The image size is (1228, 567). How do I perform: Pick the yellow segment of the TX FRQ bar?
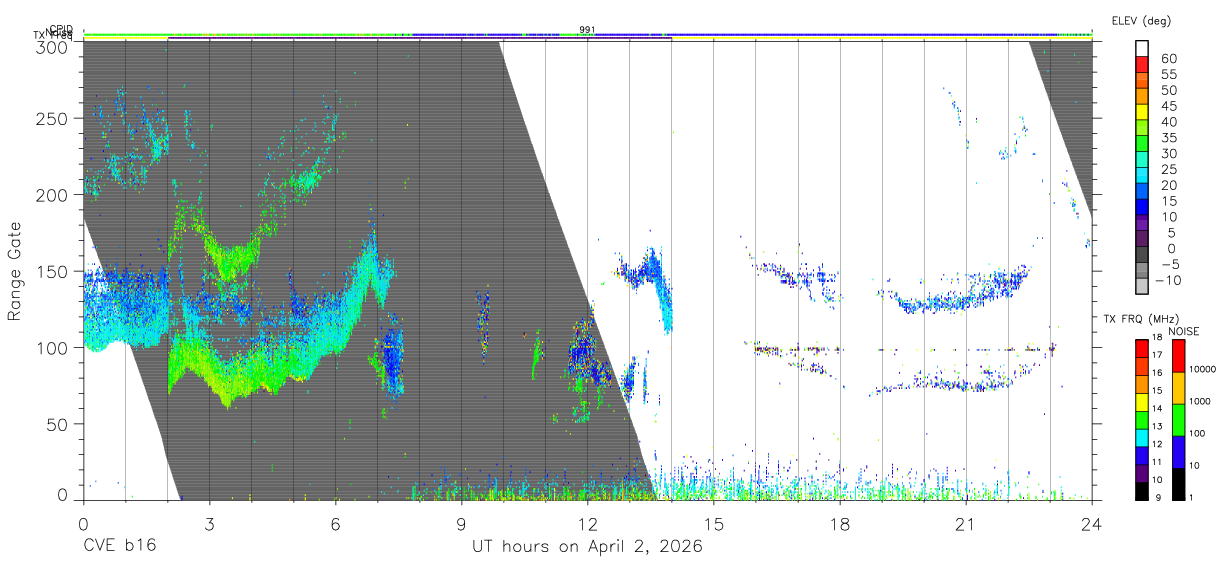pos(1141,401)
